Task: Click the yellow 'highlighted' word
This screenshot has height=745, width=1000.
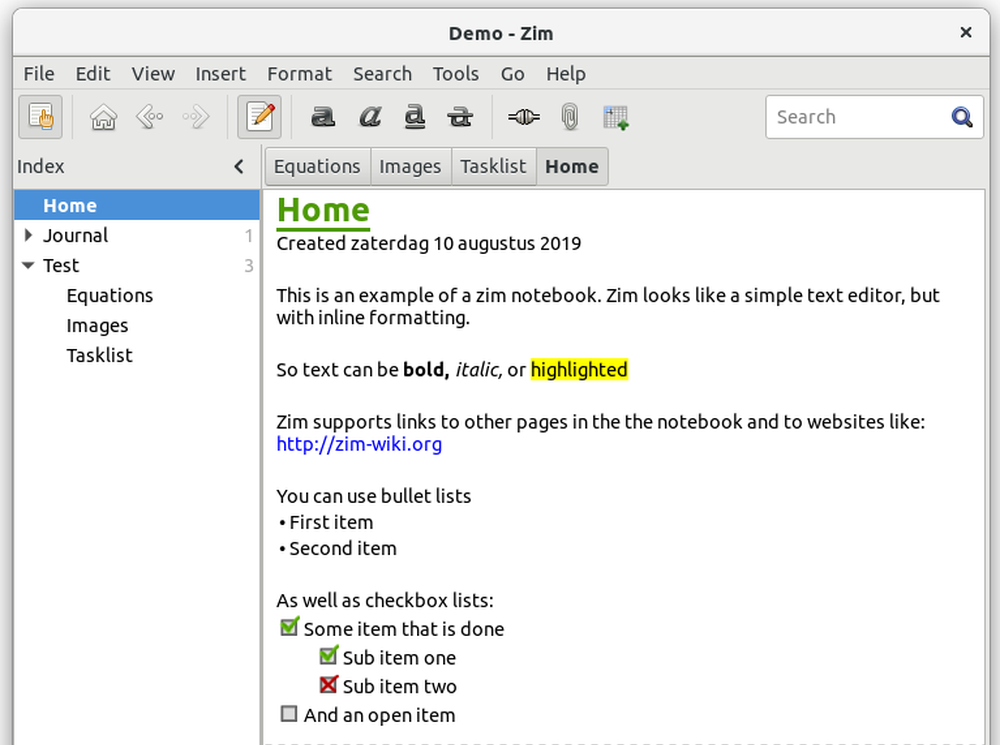Action: 579,370
